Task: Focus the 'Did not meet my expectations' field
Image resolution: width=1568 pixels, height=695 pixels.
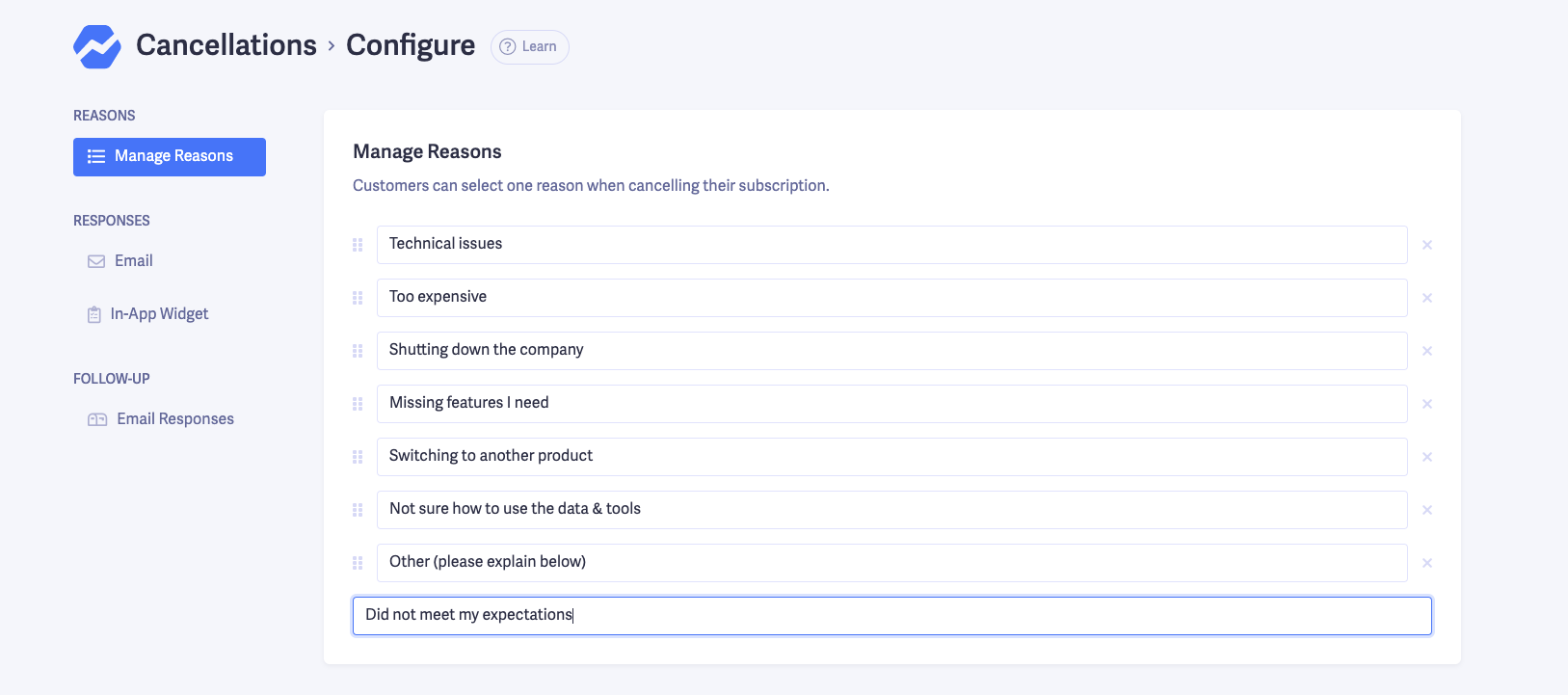Action: click(x=891, y=616)
